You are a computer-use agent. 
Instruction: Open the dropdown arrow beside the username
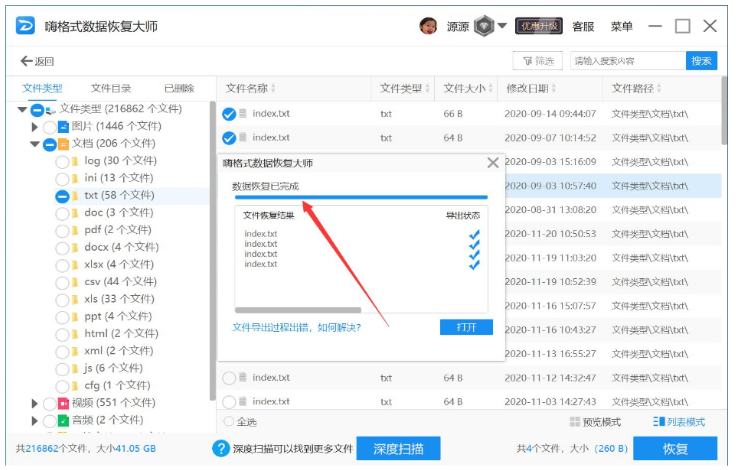coord(502,25)
